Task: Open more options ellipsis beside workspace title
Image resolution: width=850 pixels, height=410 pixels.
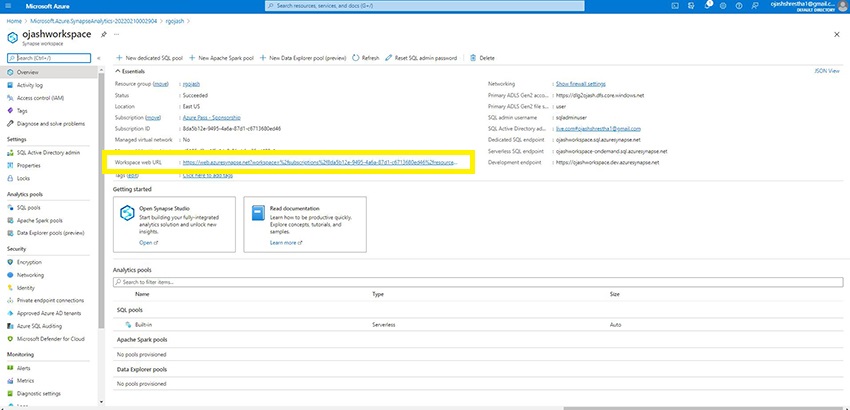Action: pos(116,34)
